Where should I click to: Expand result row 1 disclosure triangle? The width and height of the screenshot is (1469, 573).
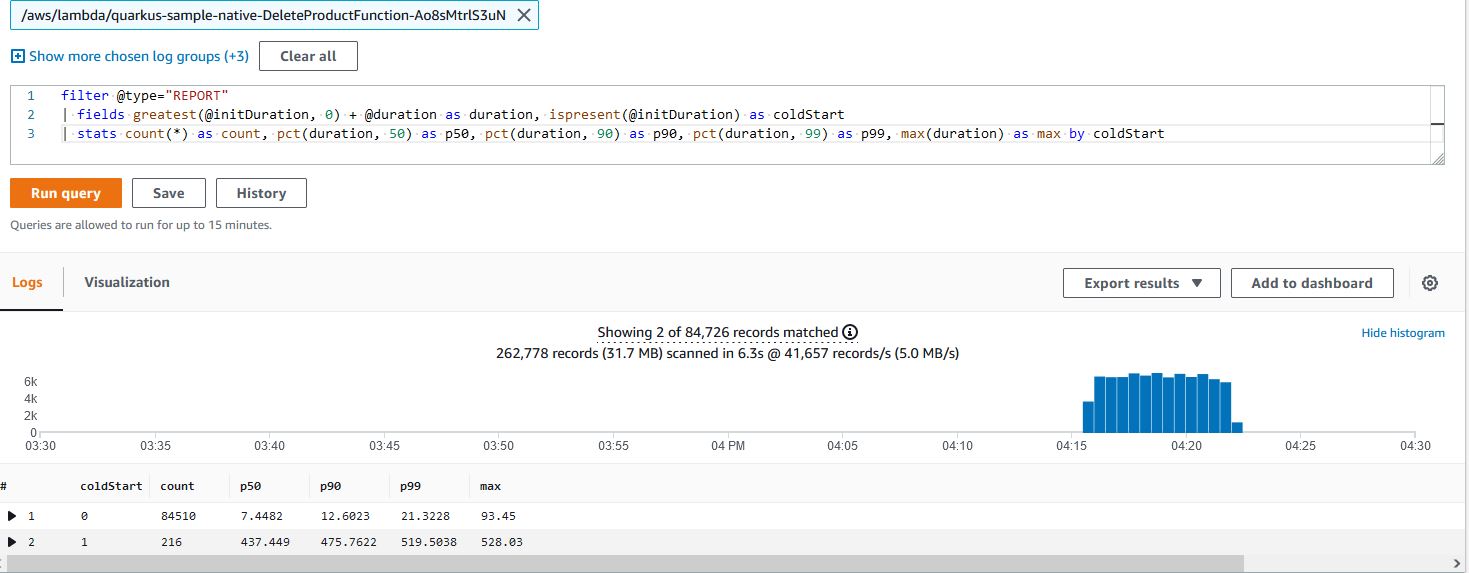pos(12,516)
